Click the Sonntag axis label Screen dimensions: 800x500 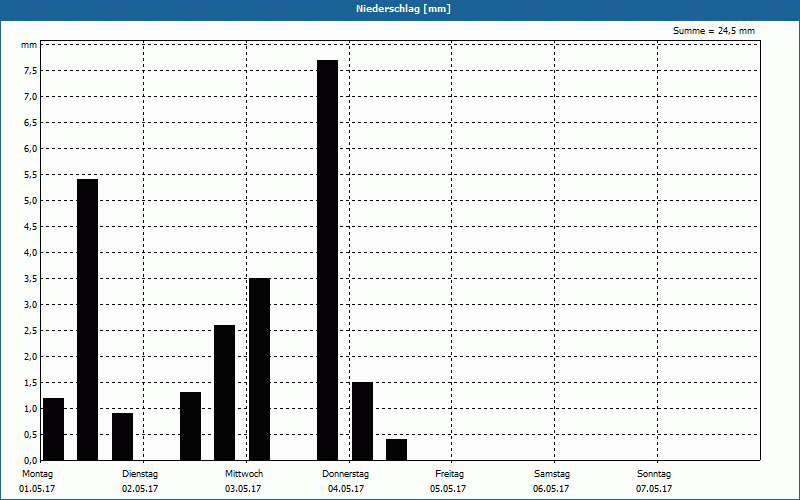click(654, 474)
